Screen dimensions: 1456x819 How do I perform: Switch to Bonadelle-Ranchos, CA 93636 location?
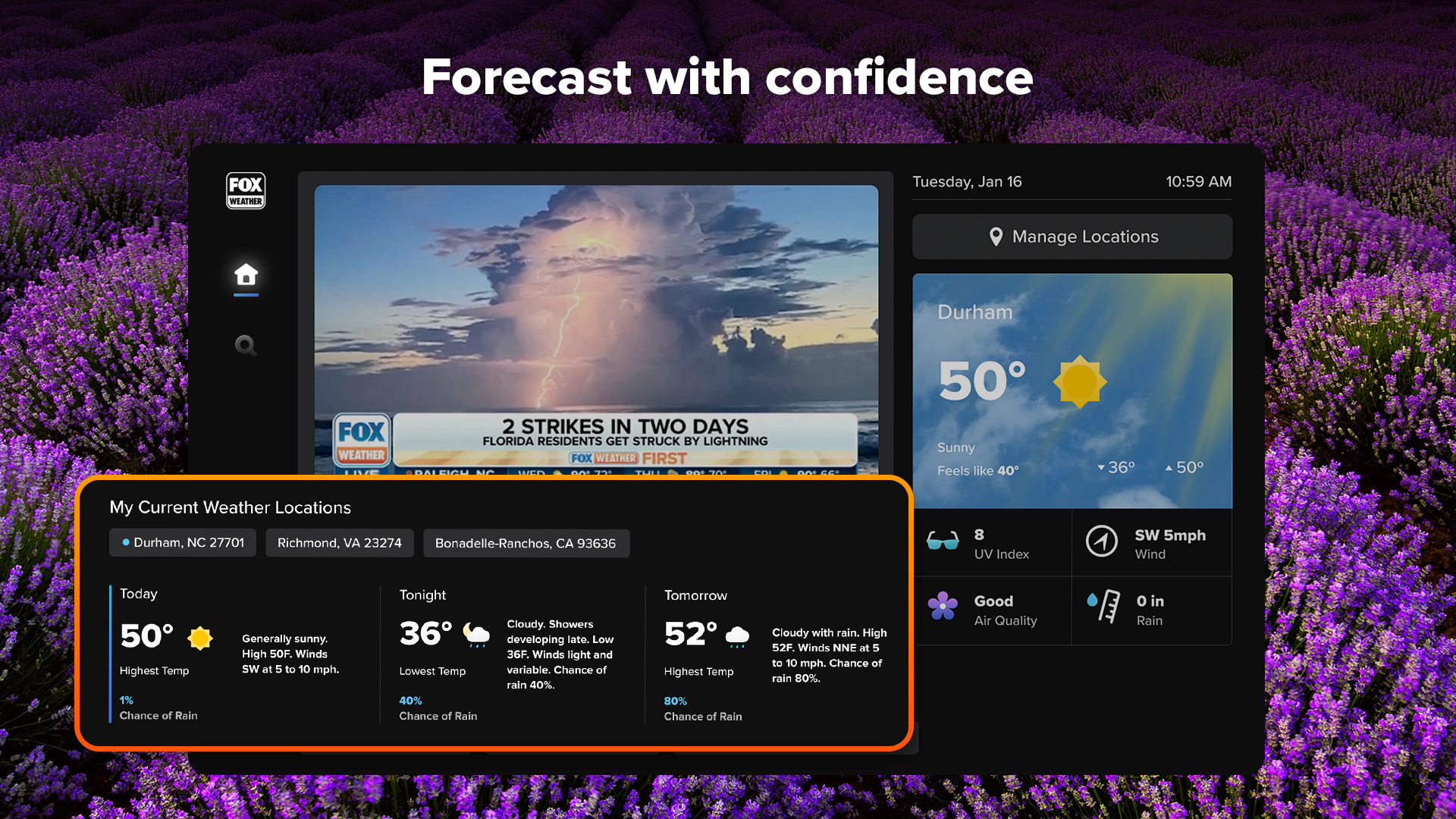pos(526,543)
